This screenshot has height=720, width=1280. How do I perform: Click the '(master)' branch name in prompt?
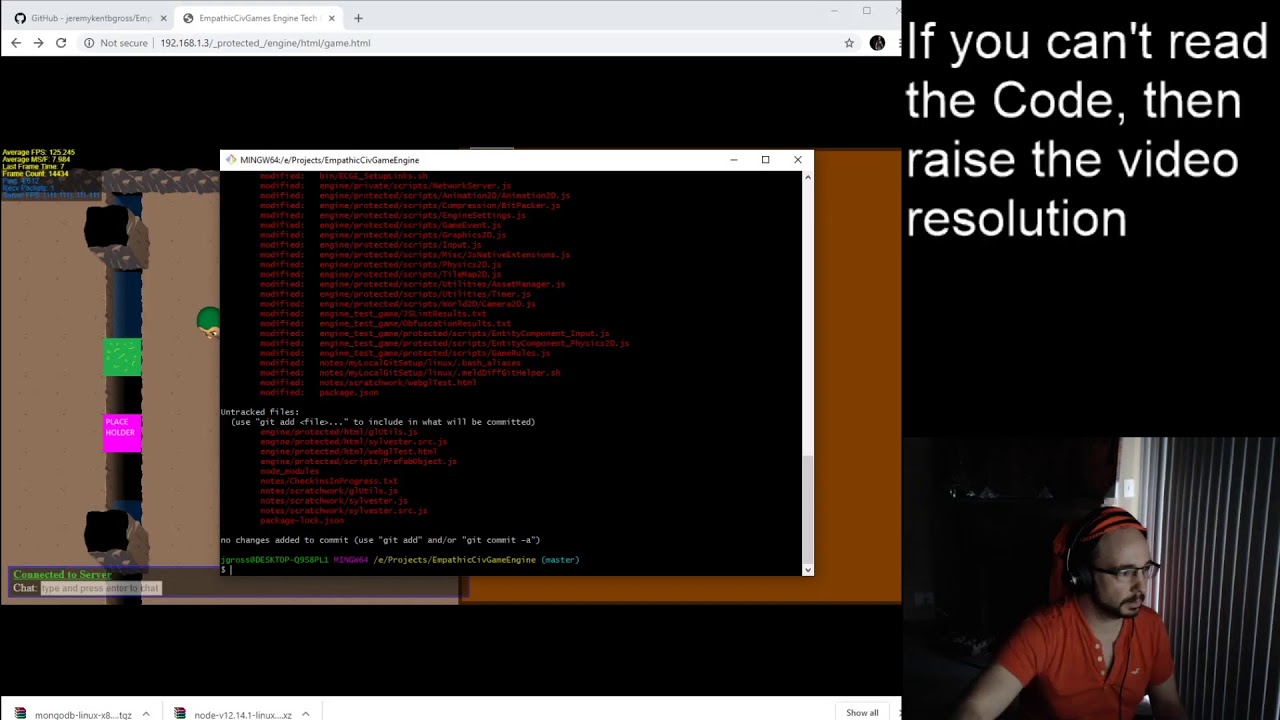[560, 560]
